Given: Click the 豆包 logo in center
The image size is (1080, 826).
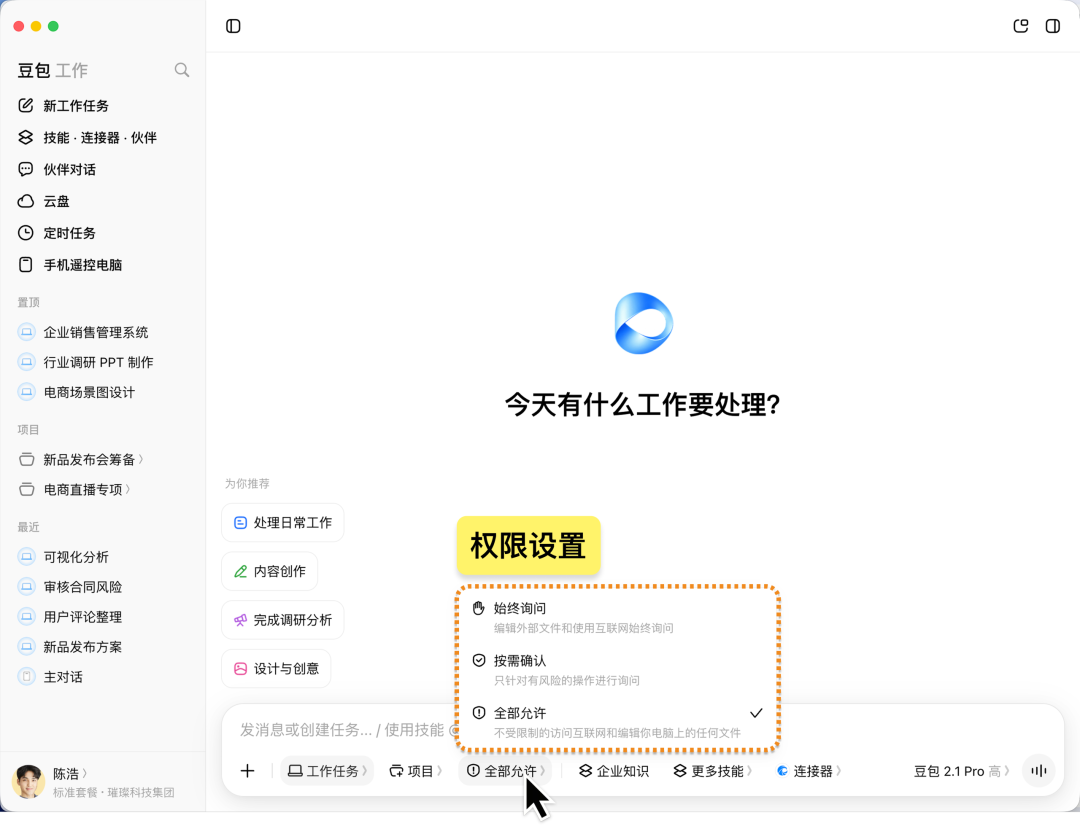Looking at the screenshot, I should [x=643, y=323].
